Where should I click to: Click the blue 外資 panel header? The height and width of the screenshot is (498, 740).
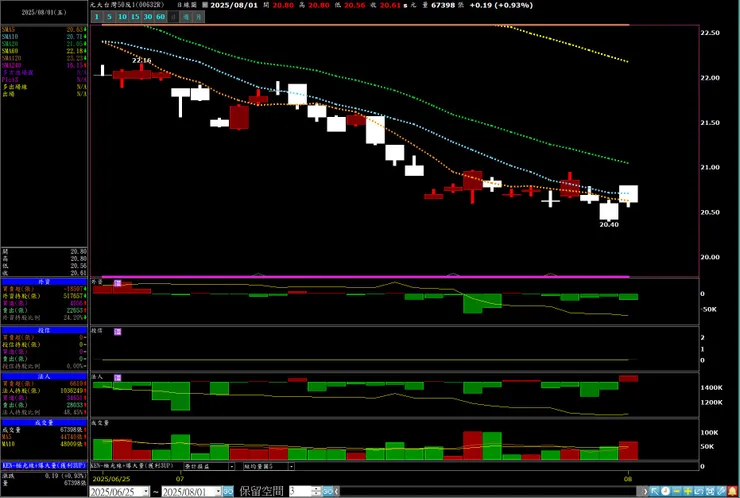[x=44, y=282]
